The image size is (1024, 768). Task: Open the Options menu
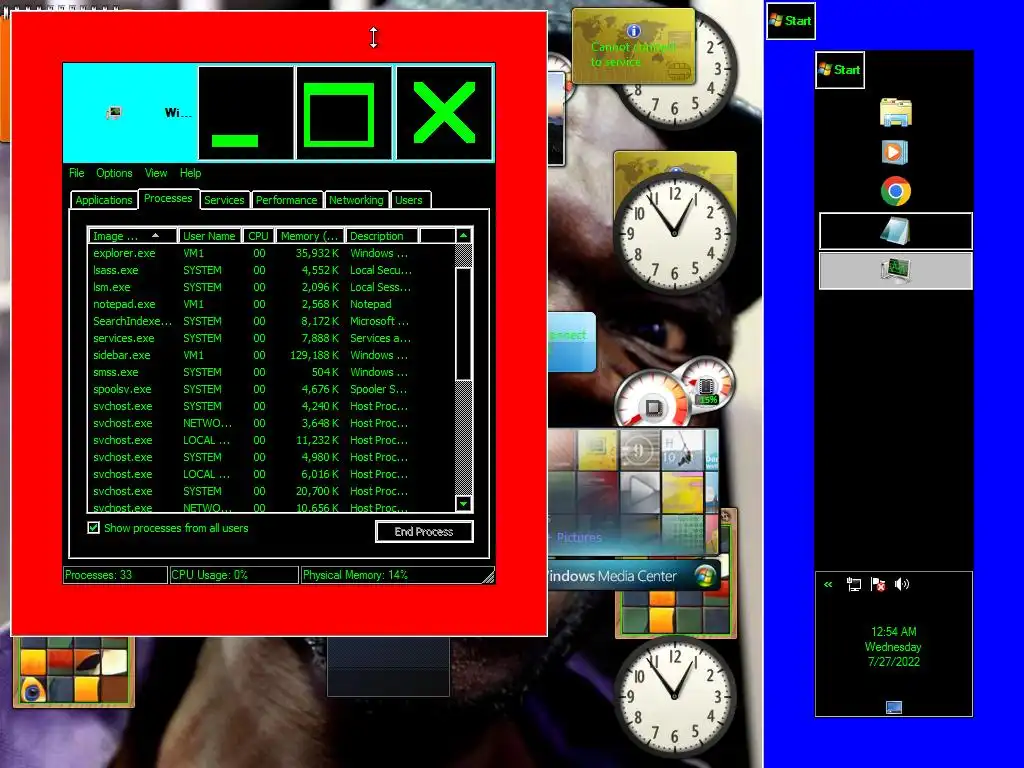click(114, 173)
